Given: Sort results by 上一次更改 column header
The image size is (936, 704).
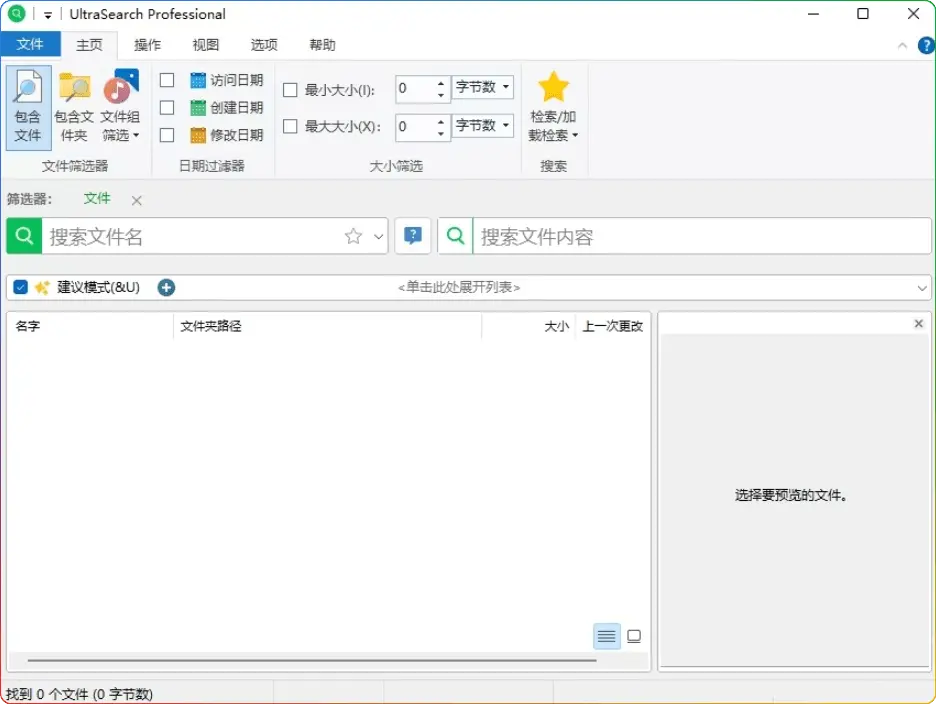Looking at the screenshot, I should [613, 326].
